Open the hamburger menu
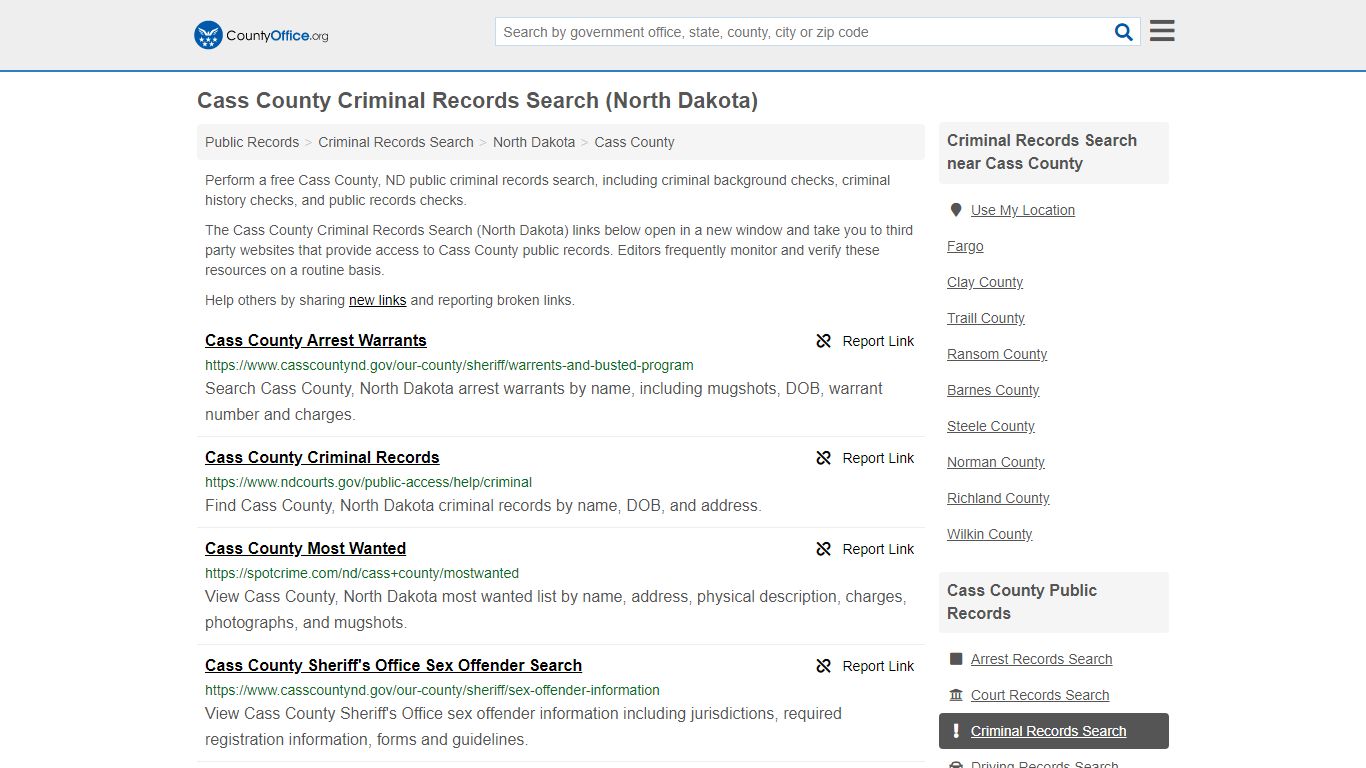Viewport: 1366px width, 768px height. (1162, 31)
